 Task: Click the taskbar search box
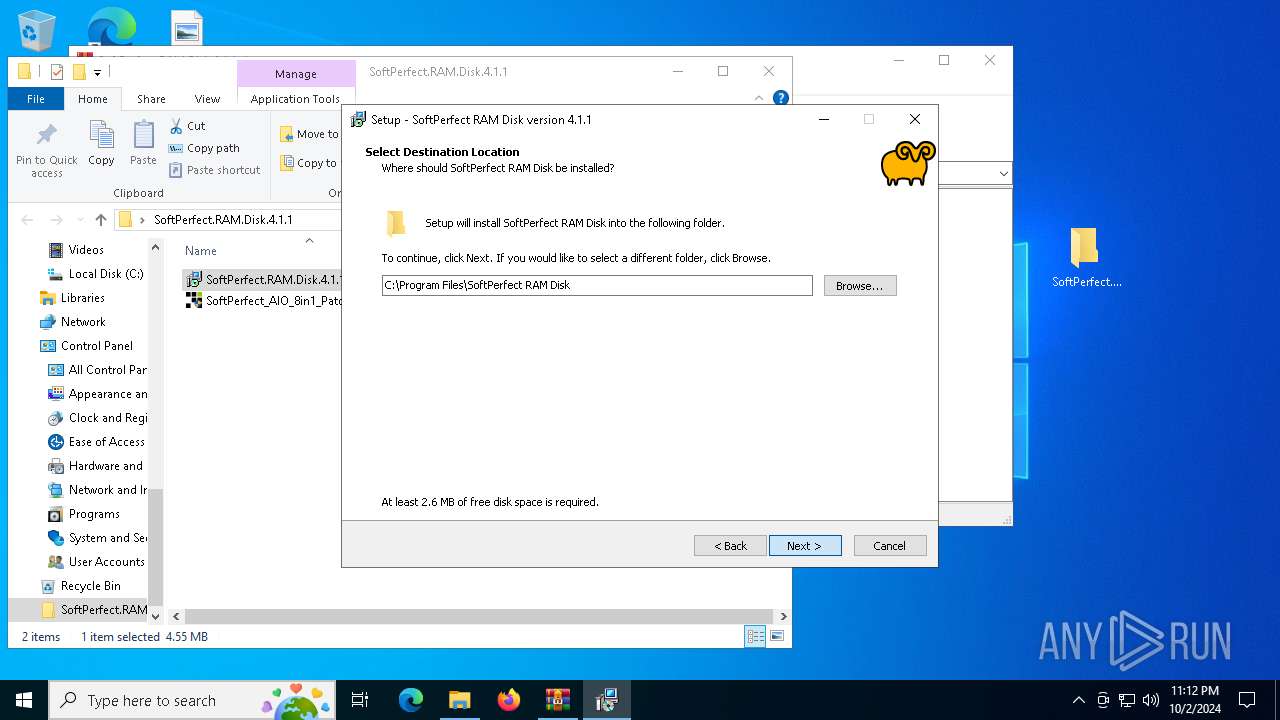click(x=192, y=700)
